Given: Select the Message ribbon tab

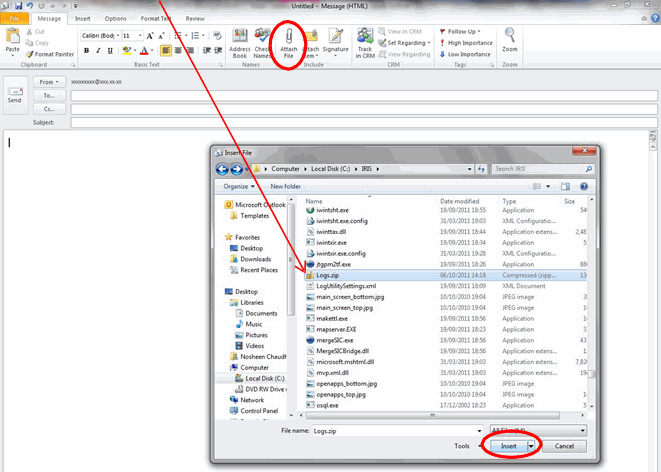Looking at the screenshot, I should click(x=49, y=19).
